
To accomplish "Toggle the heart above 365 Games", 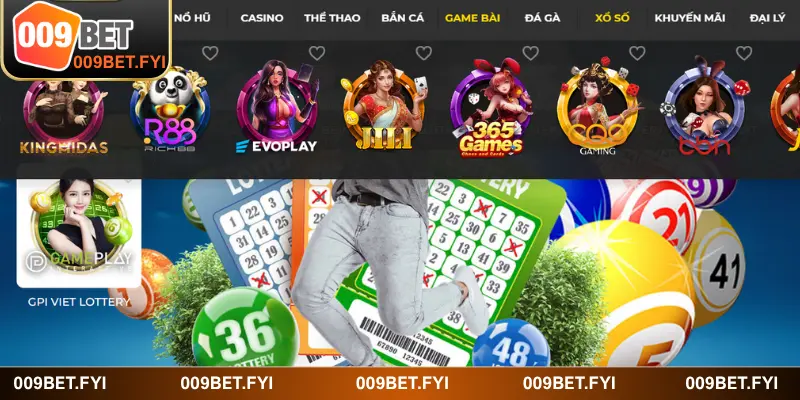I will (531, 53).
